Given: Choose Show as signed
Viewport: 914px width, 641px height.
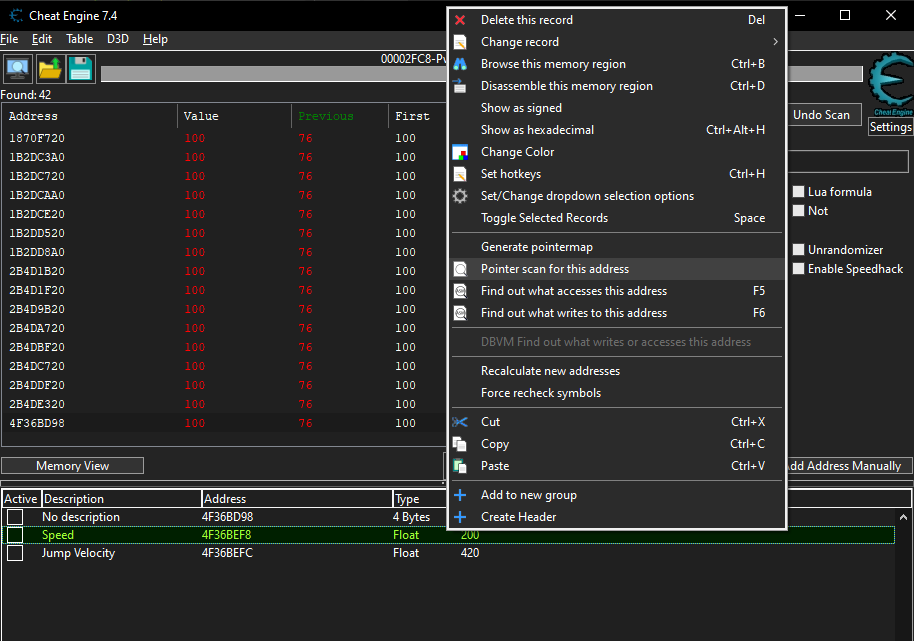Looking at the screenshot, I should click(x=521, y=108).
